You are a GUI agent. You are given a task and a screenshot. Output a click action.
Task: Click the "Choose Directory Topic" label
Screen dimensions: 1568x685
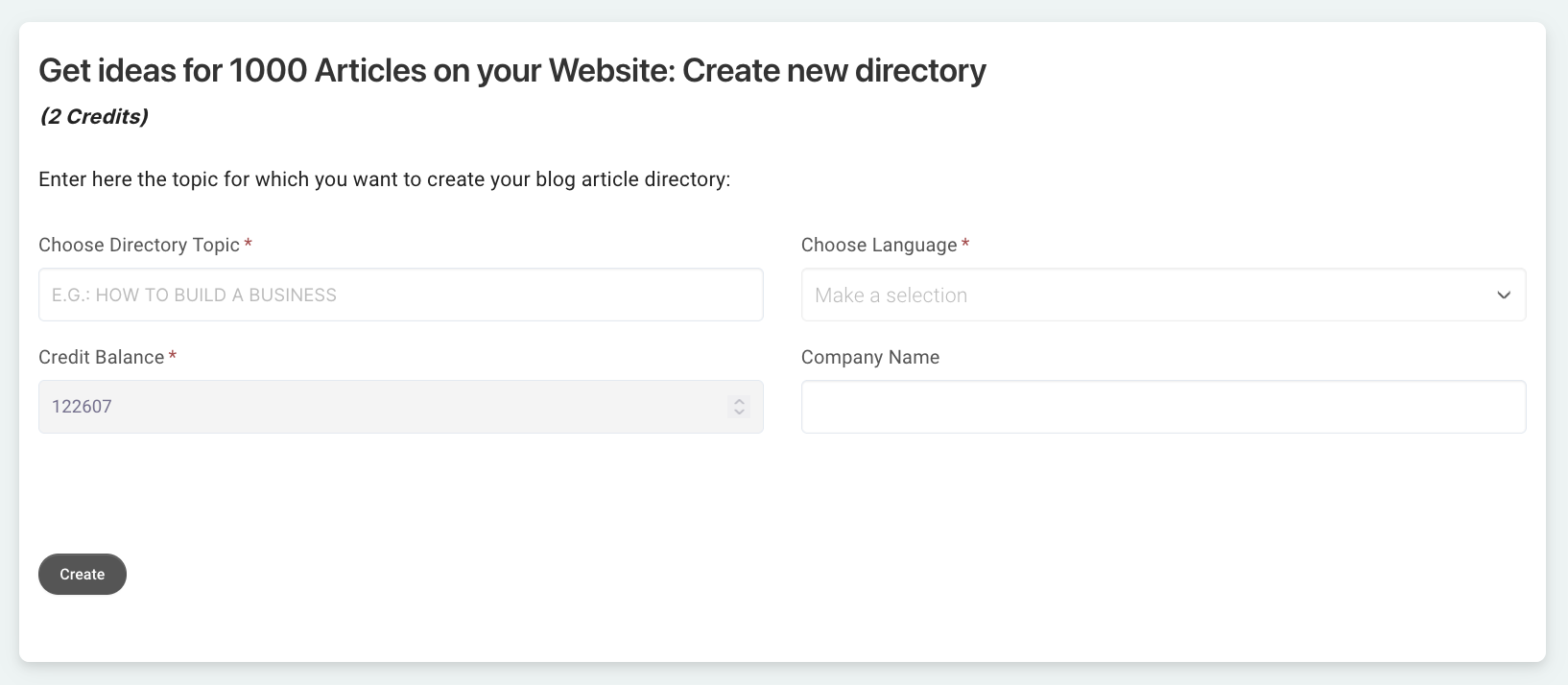click(139, 245)
